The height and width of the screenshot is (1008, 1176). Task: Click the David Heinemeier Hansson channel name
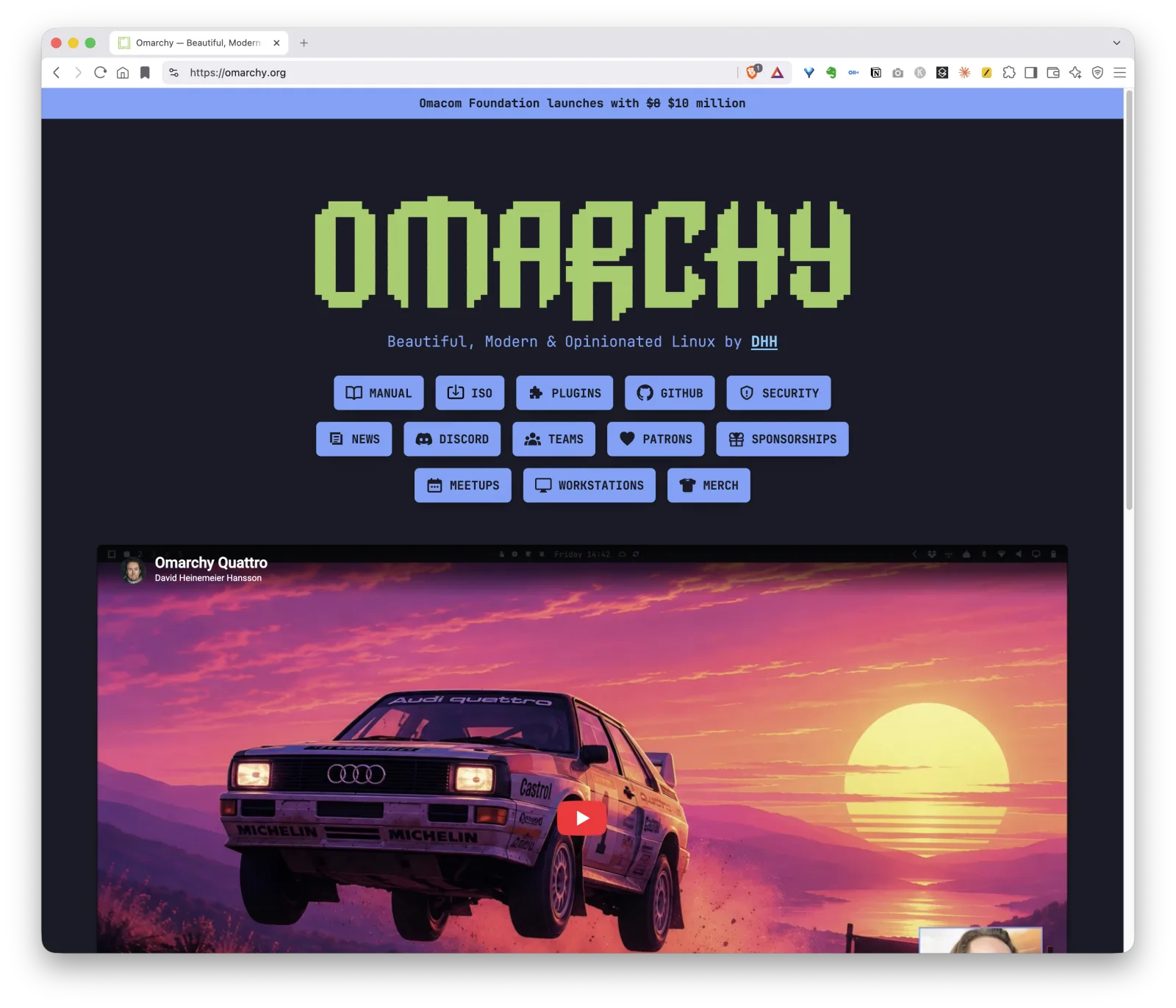(x=208, y=578)
